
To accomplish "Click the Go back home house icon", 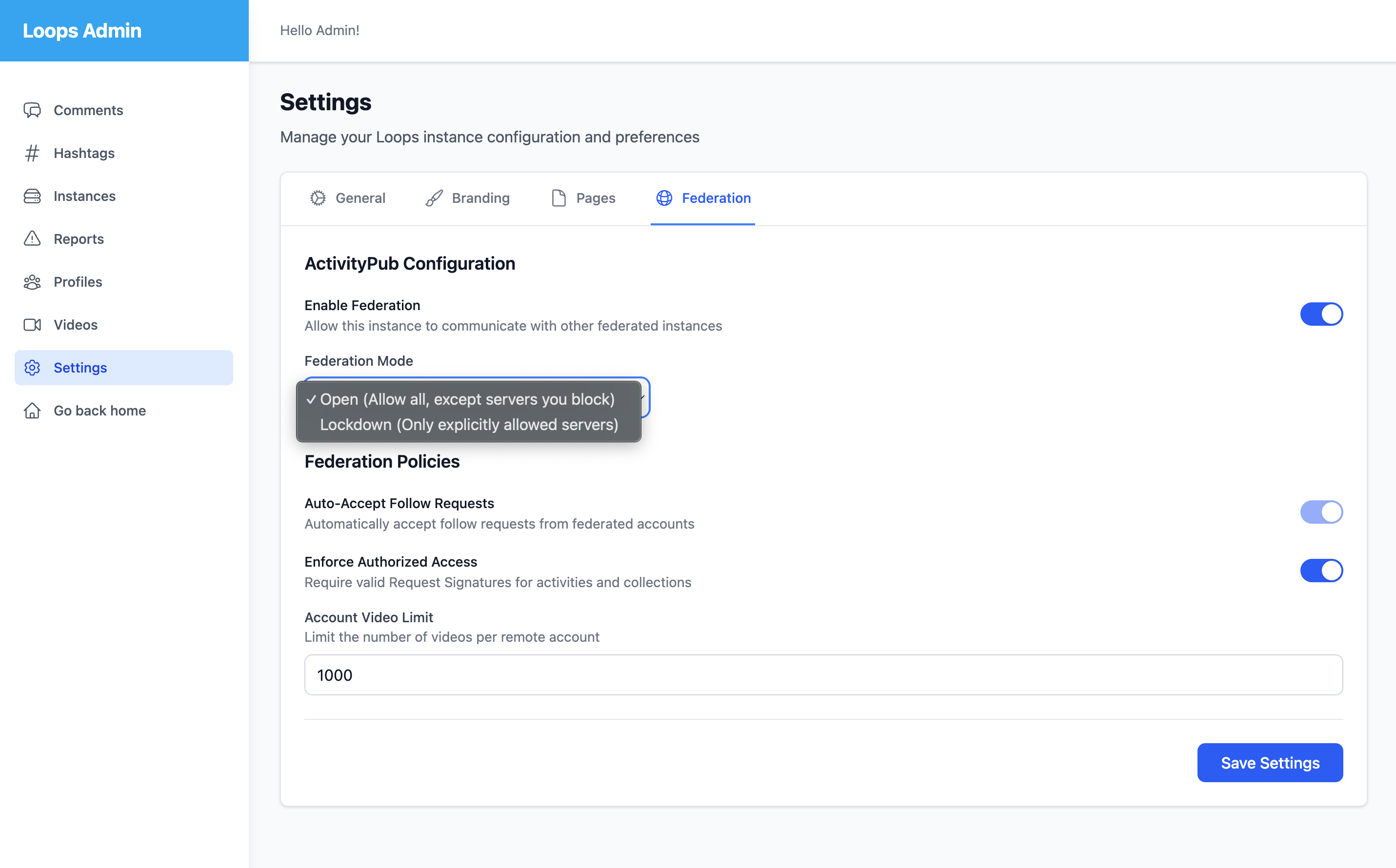I will tap(32, 411).
